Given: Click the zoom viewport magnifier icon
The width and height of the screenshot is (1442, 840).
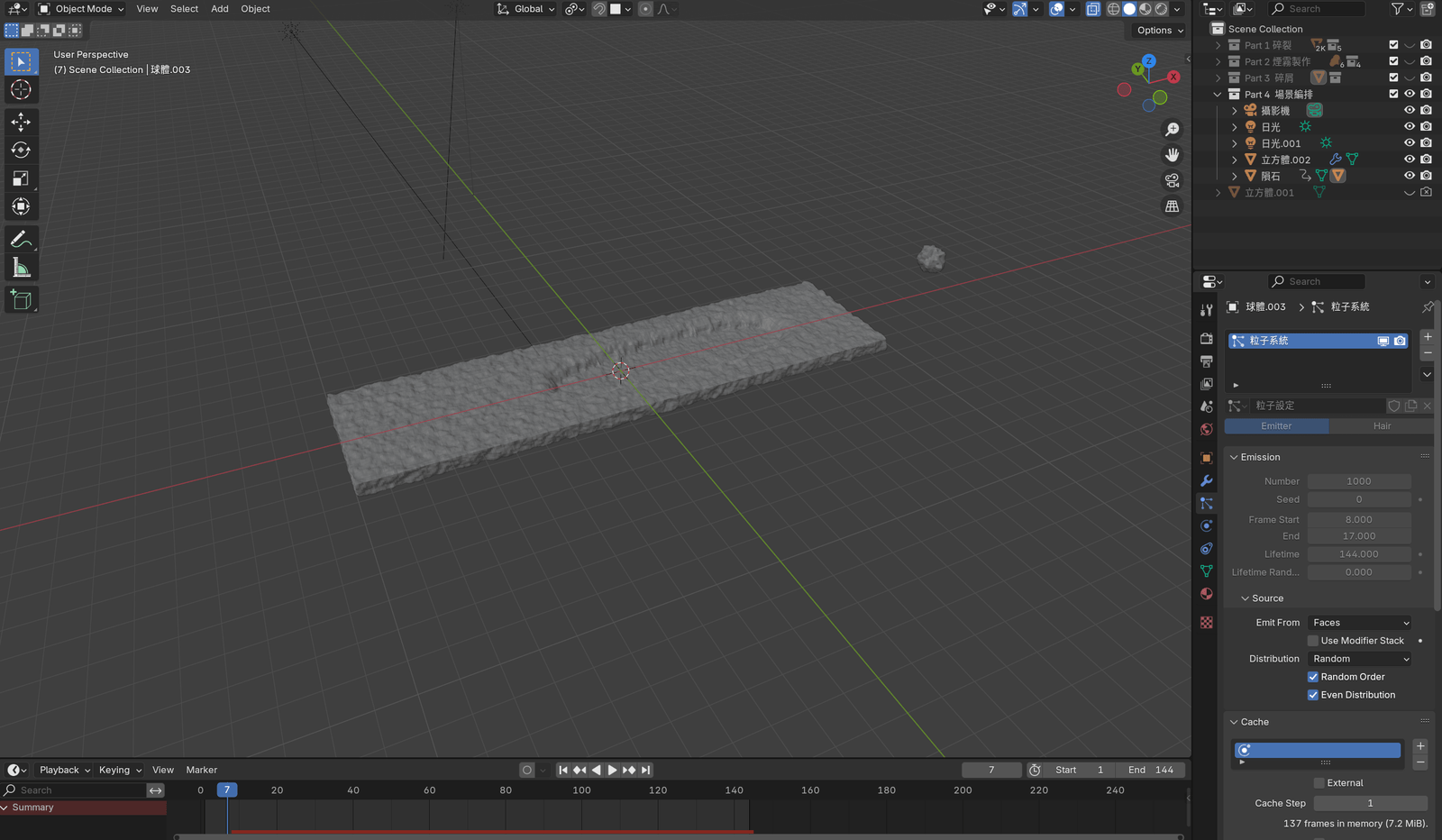Looking at the screenshot, I should [x=1172, y=130].
